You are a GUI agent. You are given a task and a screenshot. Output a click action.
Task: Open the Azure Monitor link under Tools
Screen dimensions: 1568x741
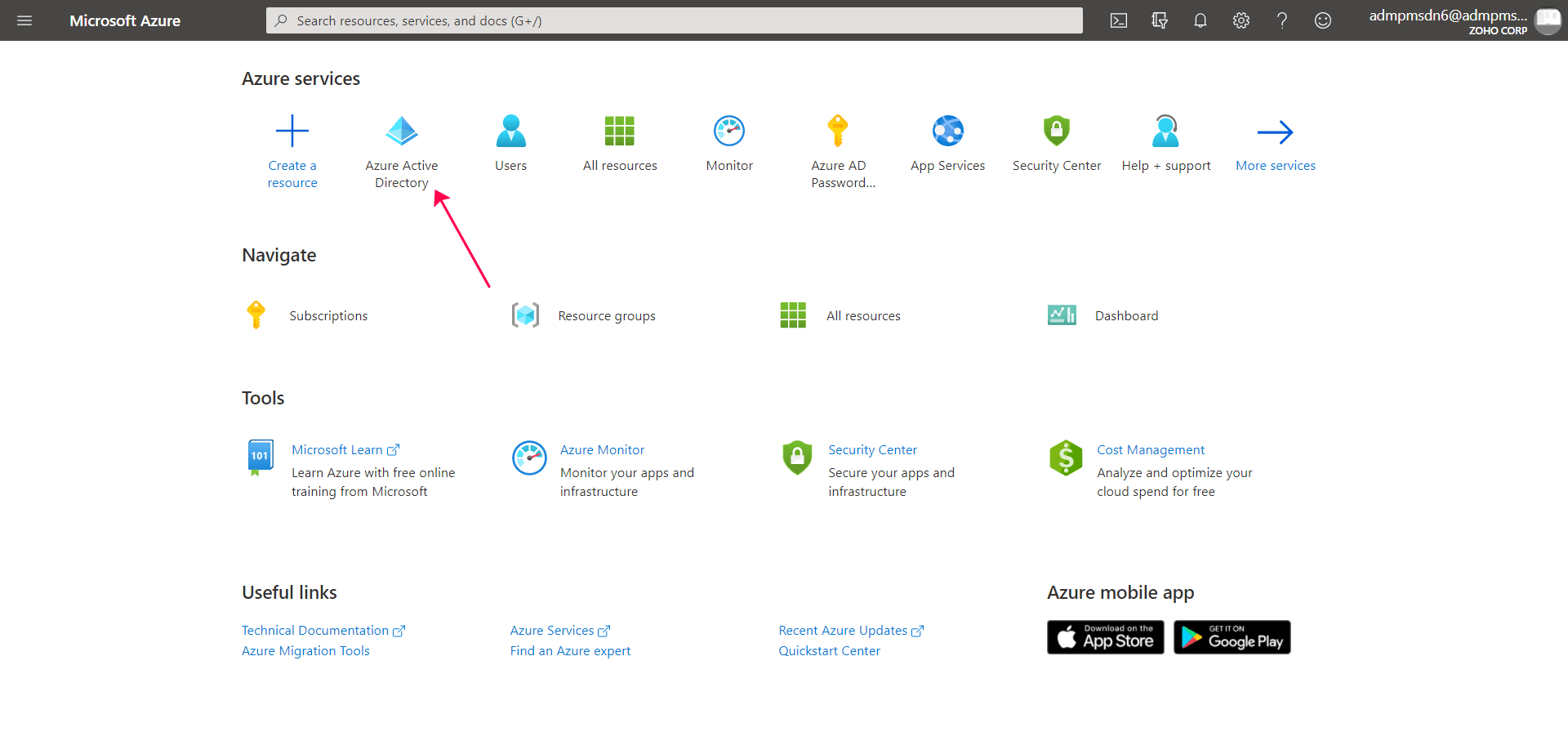(x=602, y=450)
